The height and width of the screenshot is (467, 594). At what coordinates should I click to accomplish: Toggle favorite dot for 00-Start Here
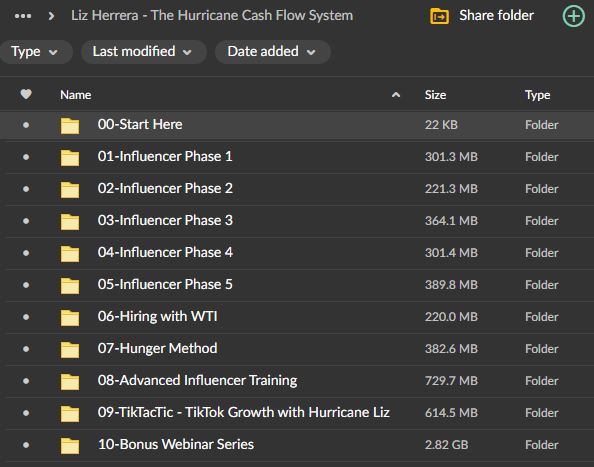[26, 125]
